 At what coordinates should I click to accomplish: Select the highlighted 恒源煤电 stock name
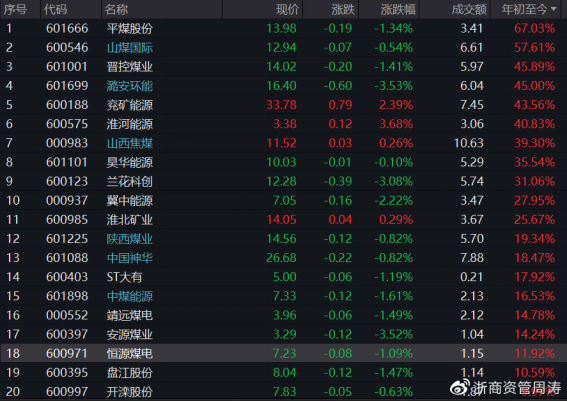click(130, 354)
